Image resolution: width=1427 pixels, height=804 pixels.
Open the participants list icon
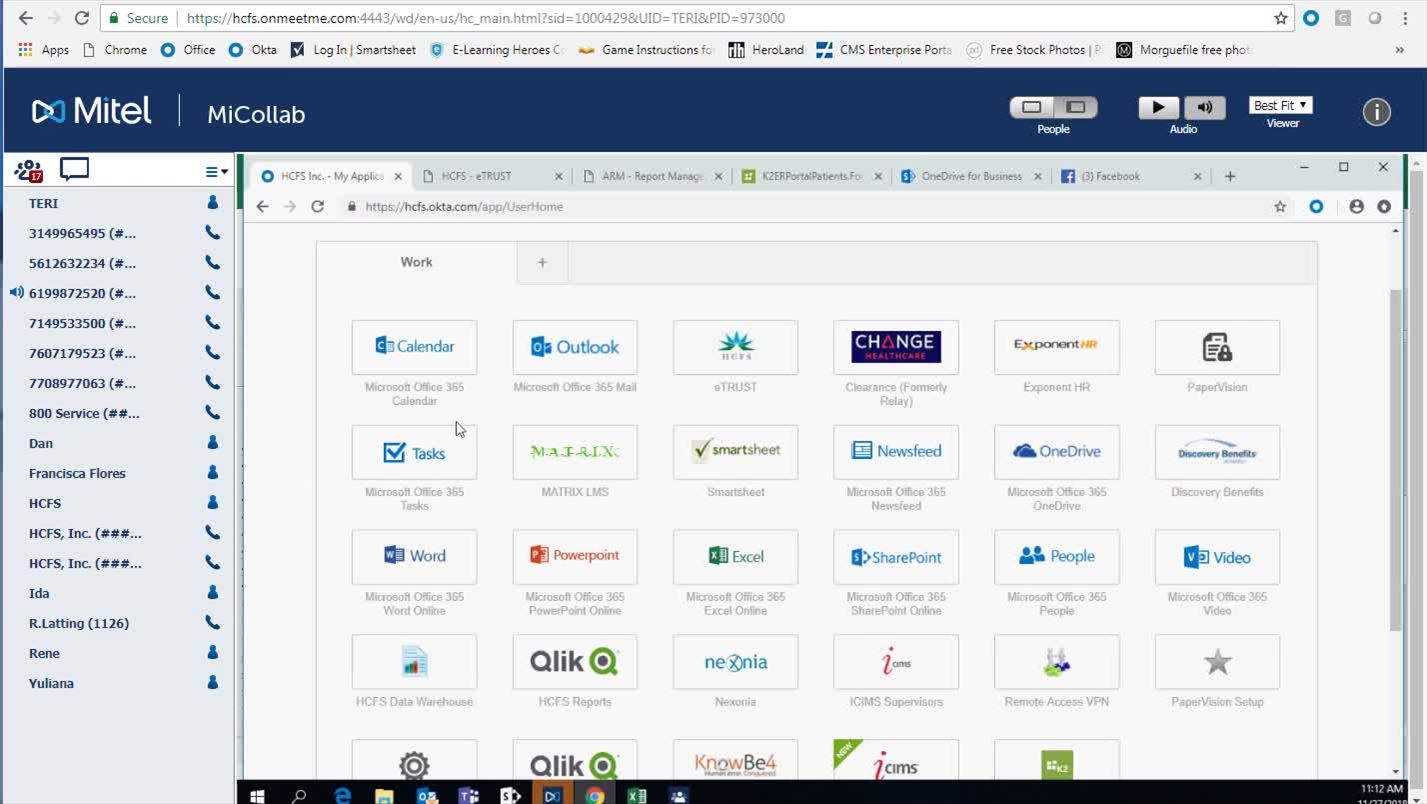[x=28, y=170]
